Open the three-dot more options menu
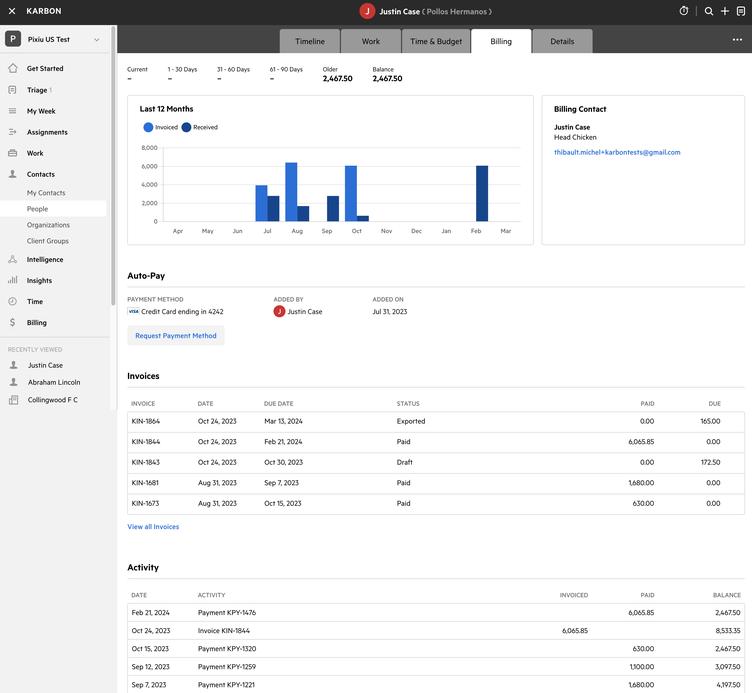Screen dimensions: 752x693 point(737,40)
